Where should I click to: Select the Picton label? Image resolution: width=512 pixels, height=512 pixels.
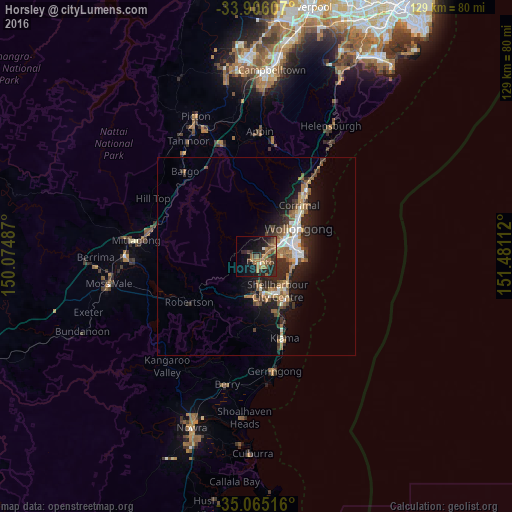(196, 116)
